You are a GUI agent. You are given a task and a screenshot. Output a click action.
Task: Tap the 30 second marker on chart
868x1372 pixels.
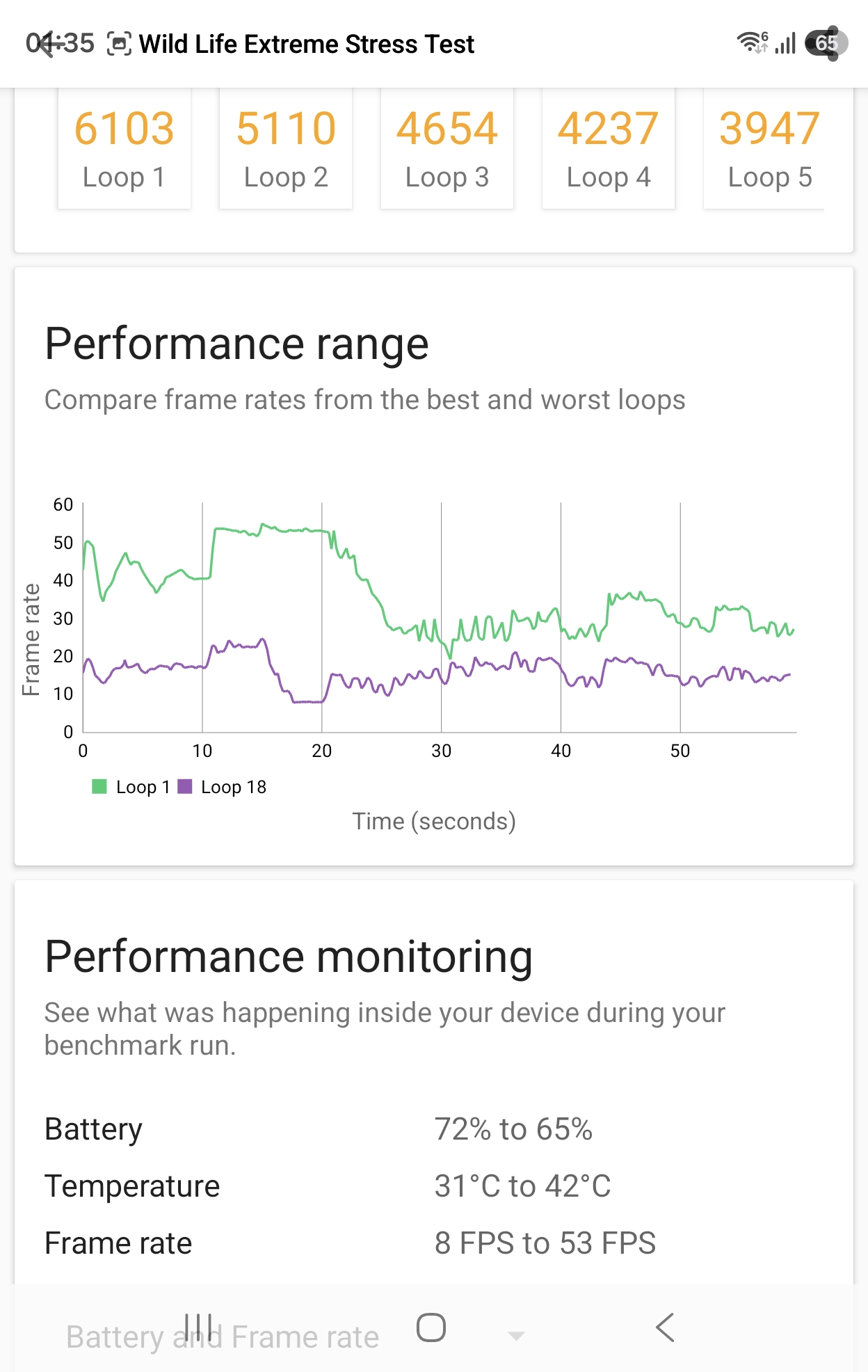pos(441,751)
